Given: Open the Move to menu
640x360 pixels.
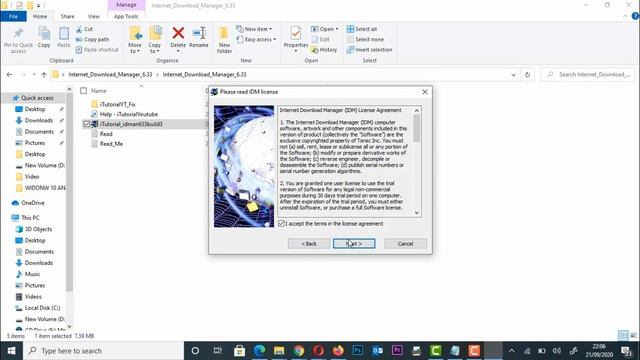Looking at the screenshot, I should tap(135, 40).
